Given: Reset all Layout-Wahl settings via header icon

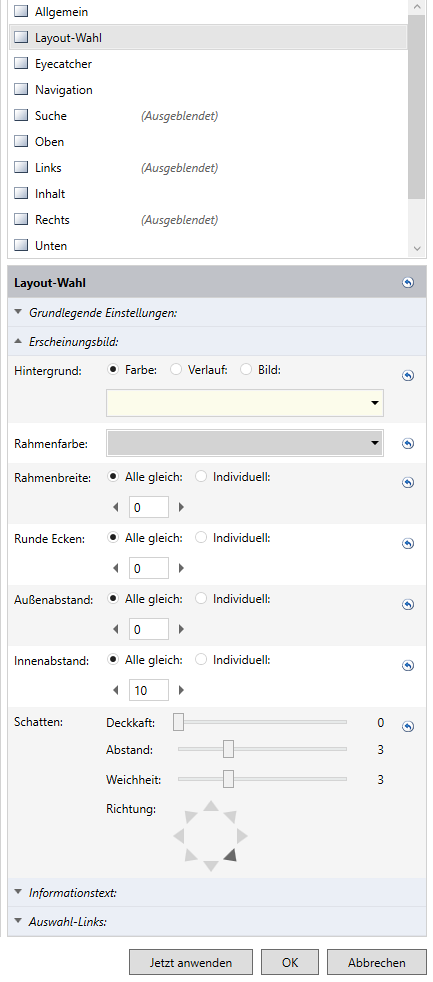Looking at the screenshot, I should 408,283.
